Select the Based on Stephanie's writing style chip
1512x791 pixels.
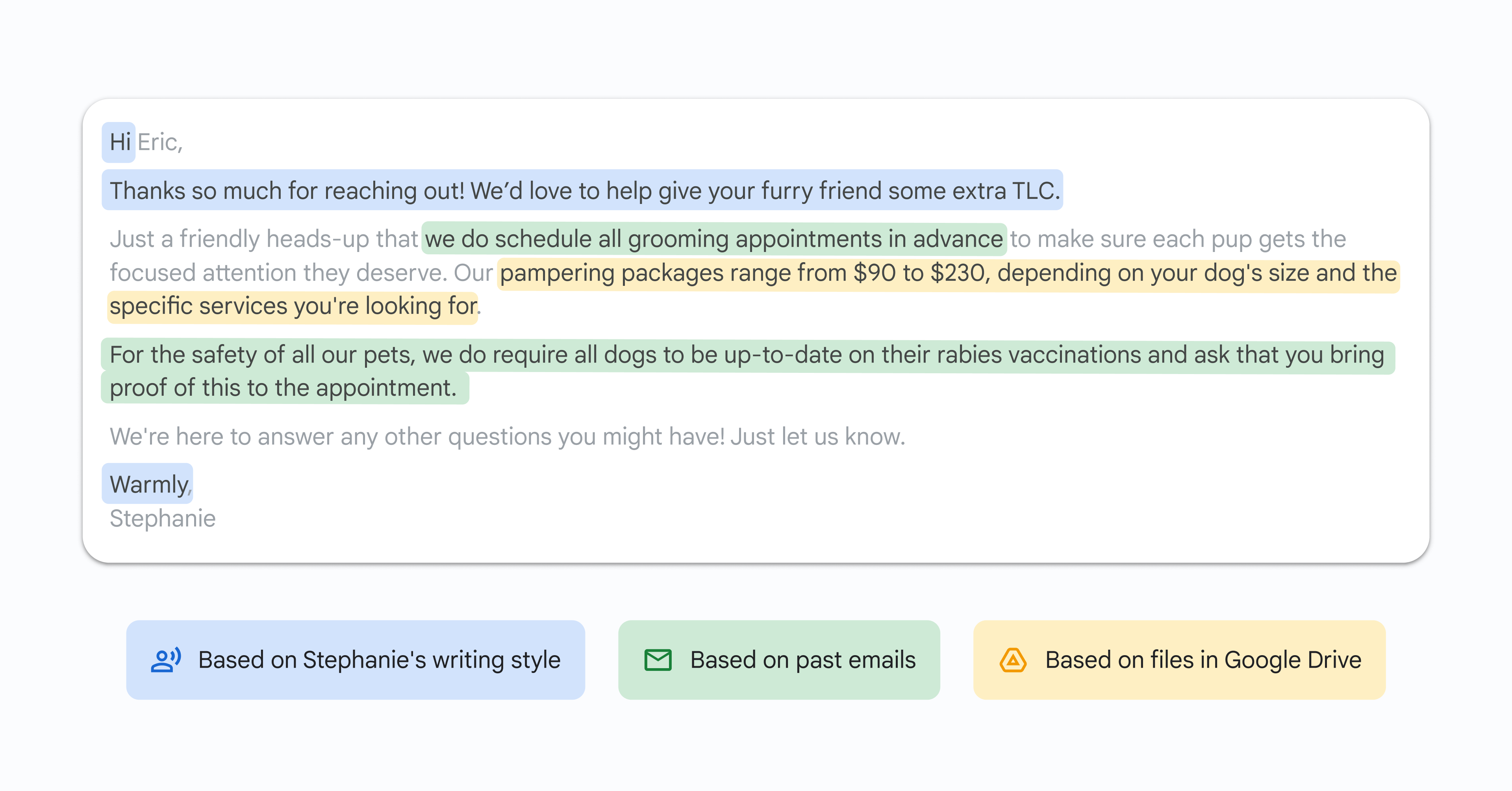pyautogui.click(x=356, y=660)
